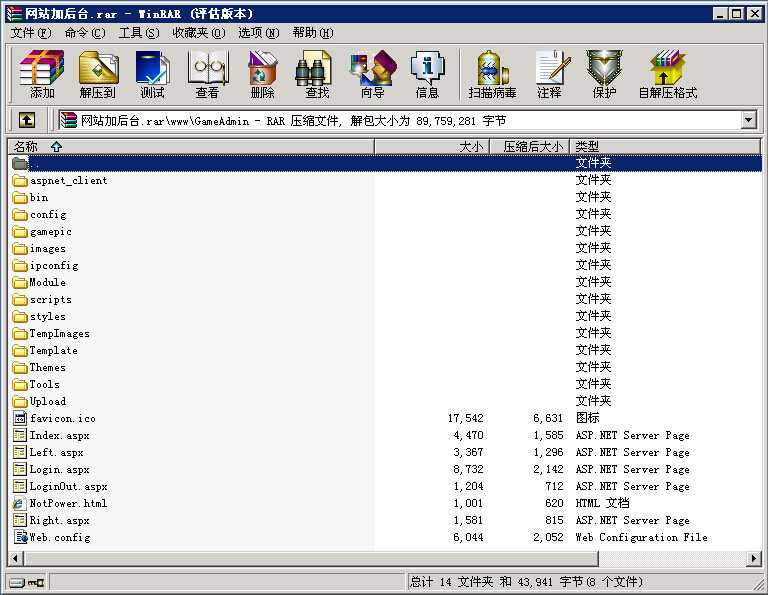The image size is (768, 595).
Task: Click the bin folder icon
Action: pyautogui.click(x=20, y=197)
